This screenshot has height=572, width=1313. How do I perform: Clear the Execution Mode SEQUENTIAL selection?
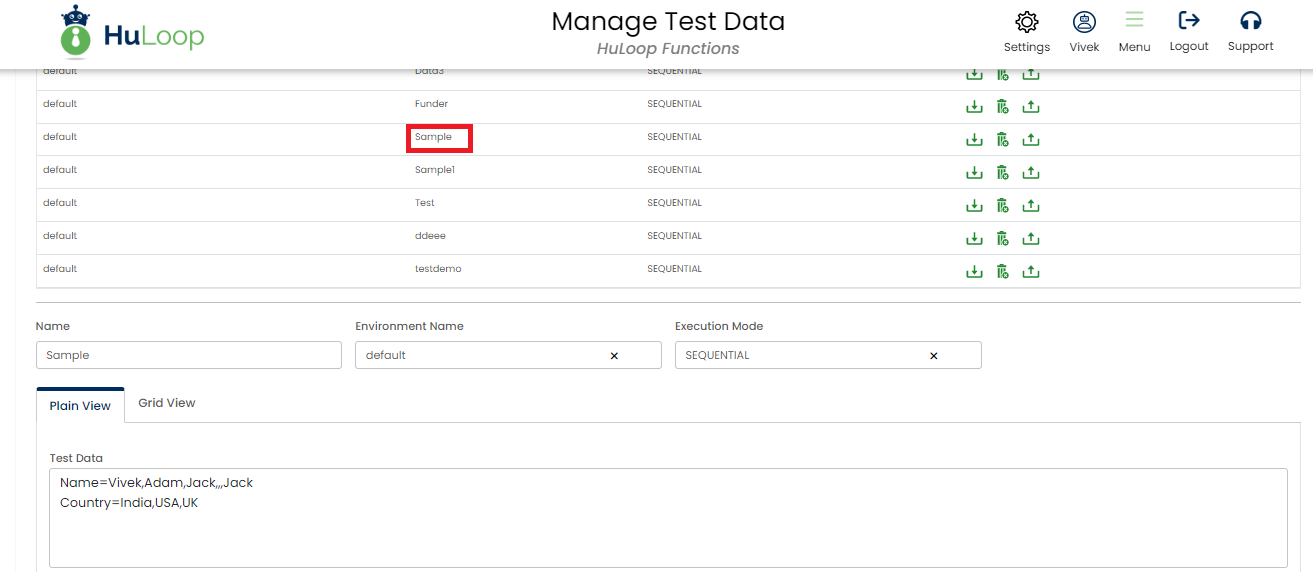coord(934,356)
